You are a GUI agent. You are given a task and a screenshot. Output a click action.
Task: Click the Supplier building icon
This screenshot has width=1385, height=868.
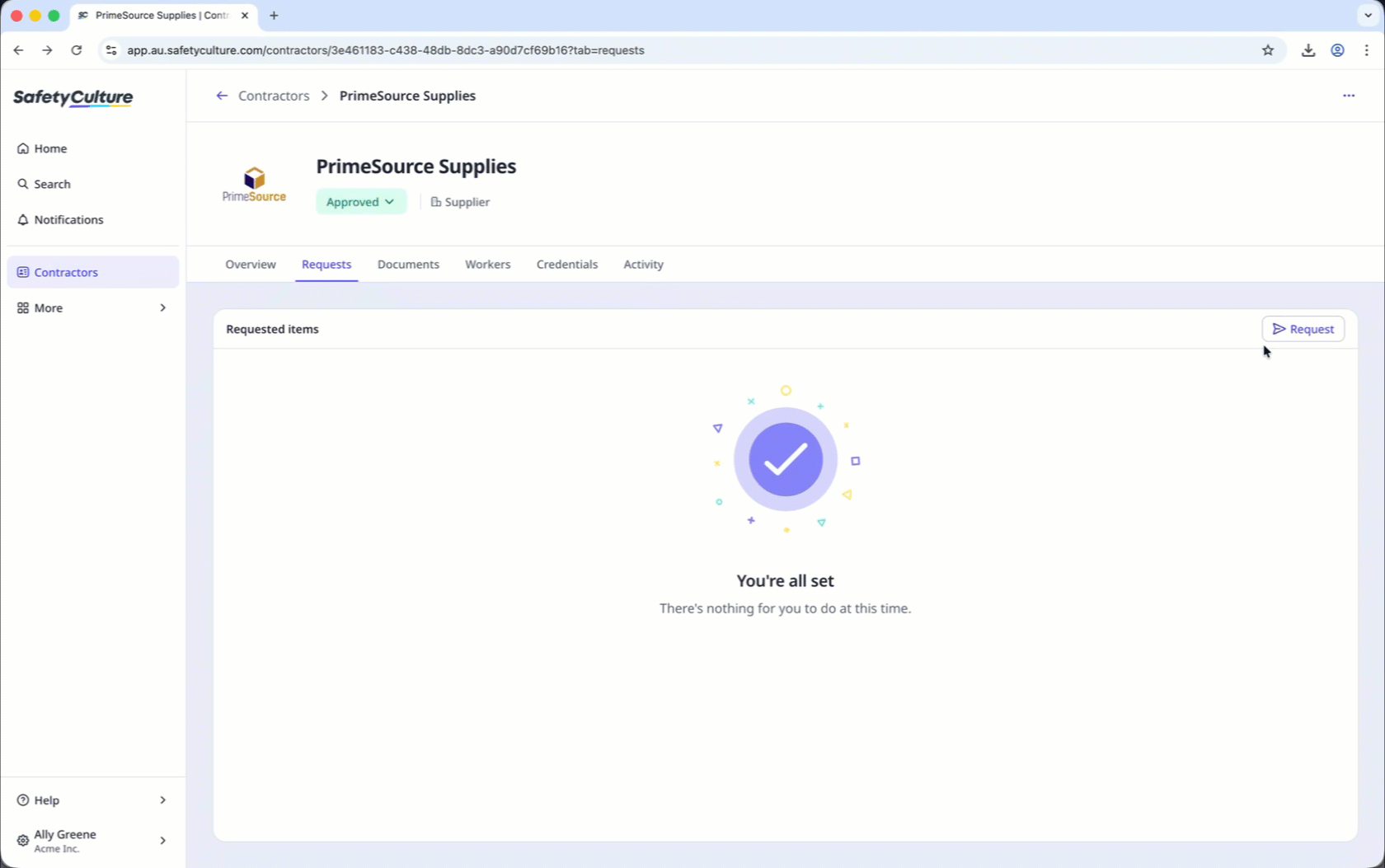(436, 202)
